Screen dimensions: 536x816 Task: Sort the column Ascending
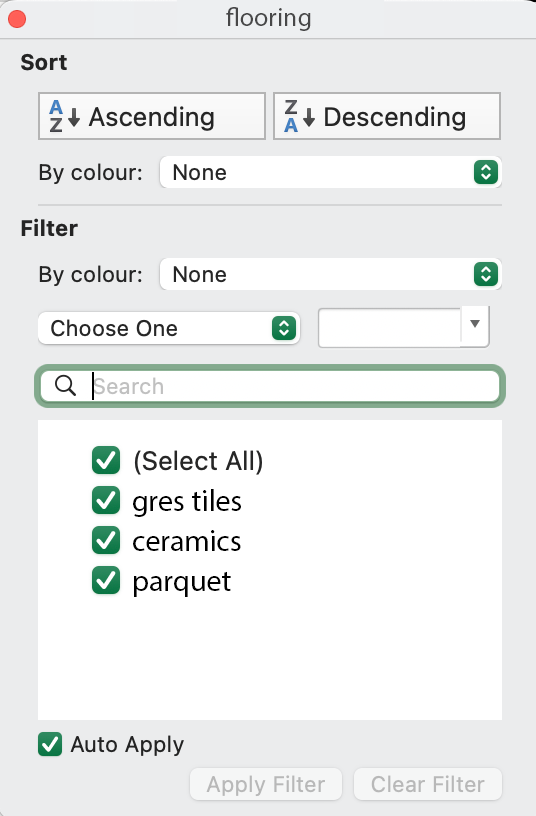click(152, 117)
